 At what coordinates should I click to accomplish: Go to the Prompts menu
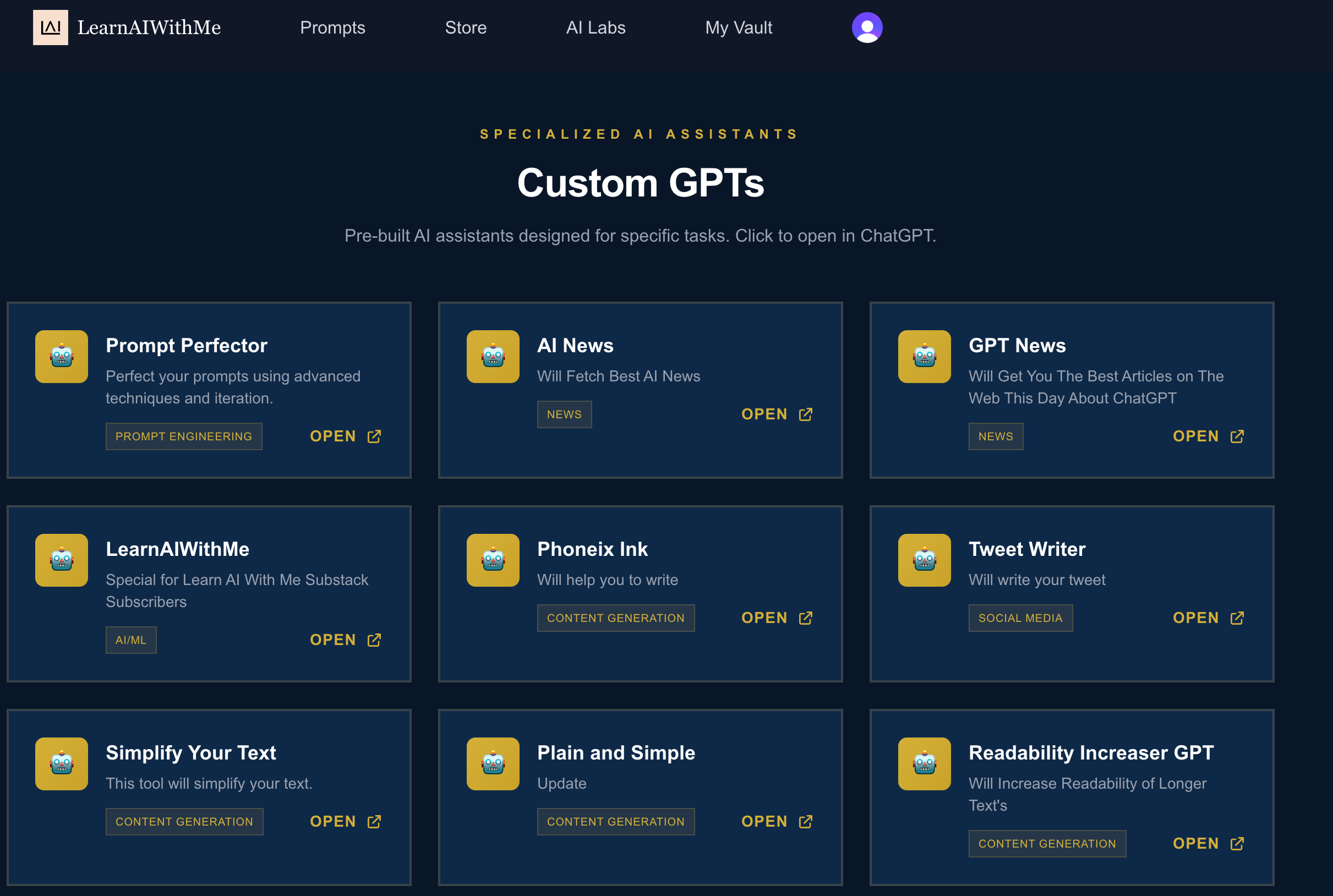tap(332, 28)
